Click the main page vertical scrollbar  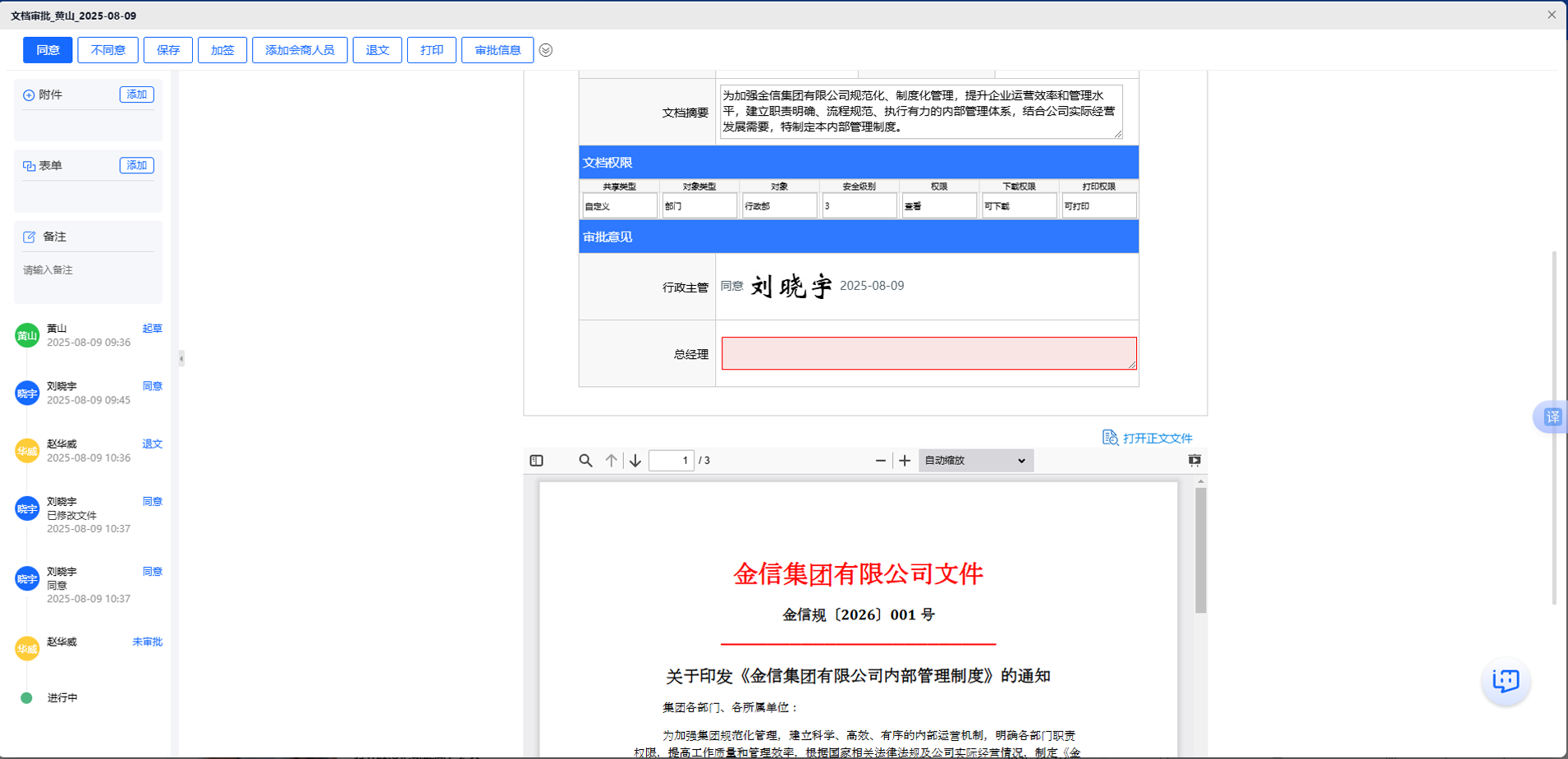click(1554, 427)
